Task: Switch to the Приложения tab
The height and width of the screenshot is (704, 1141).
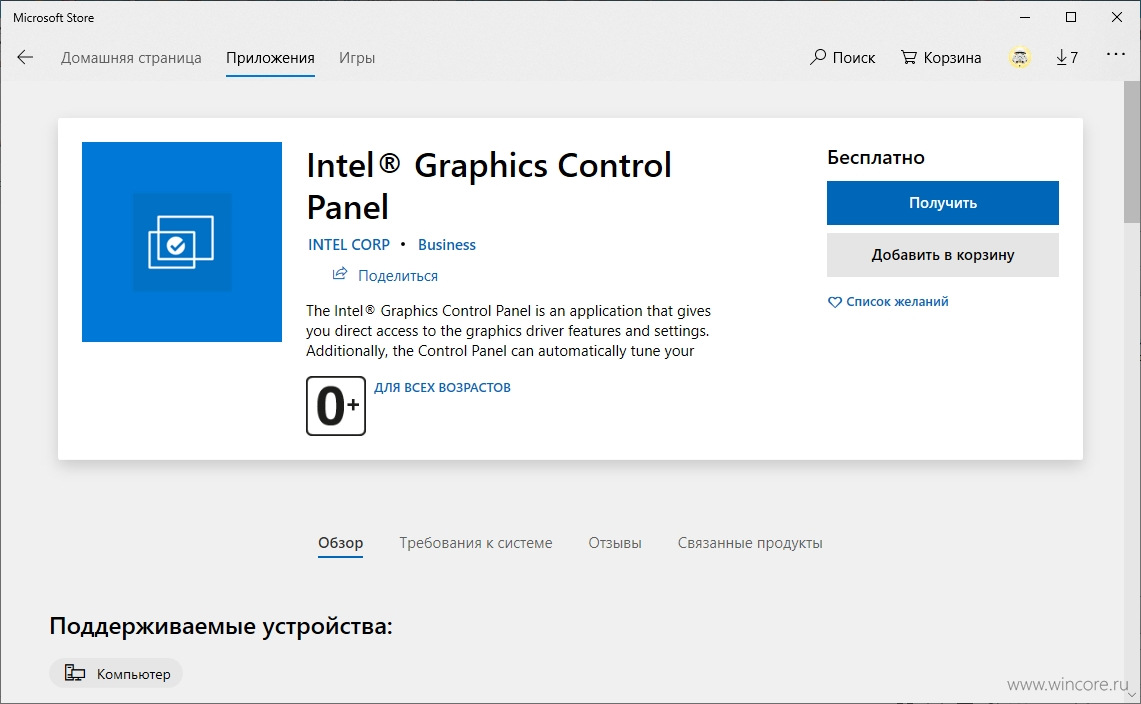Action: click(270, 58)
